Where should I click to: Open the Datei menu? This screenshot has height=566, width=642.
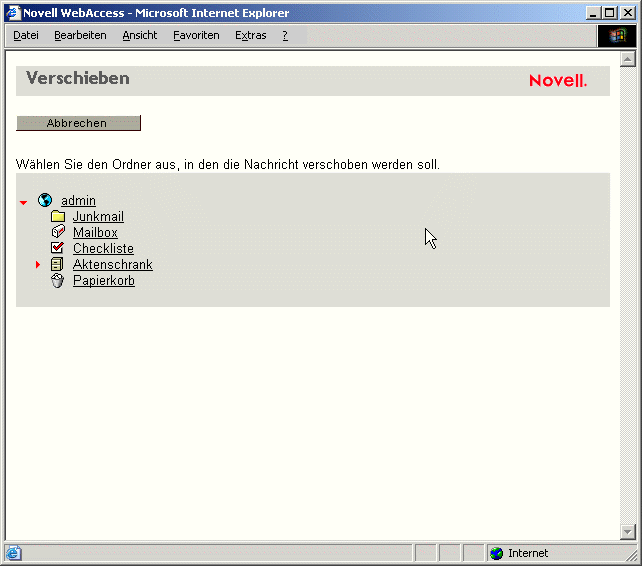tap(26, 36)
